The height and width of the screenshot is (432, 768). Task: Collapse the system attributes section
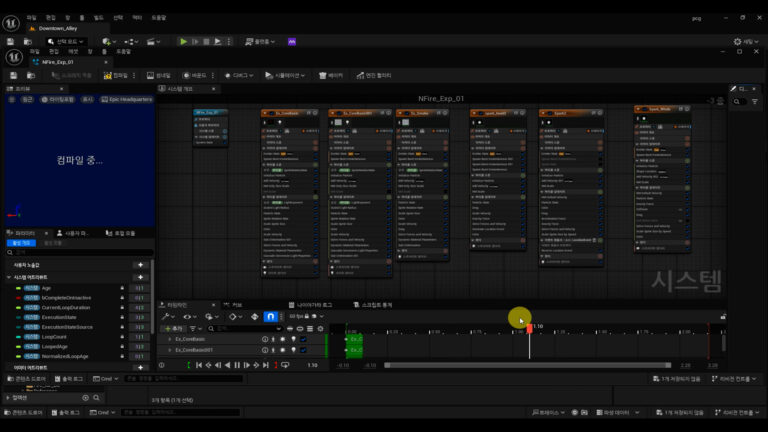click(7, 277)
